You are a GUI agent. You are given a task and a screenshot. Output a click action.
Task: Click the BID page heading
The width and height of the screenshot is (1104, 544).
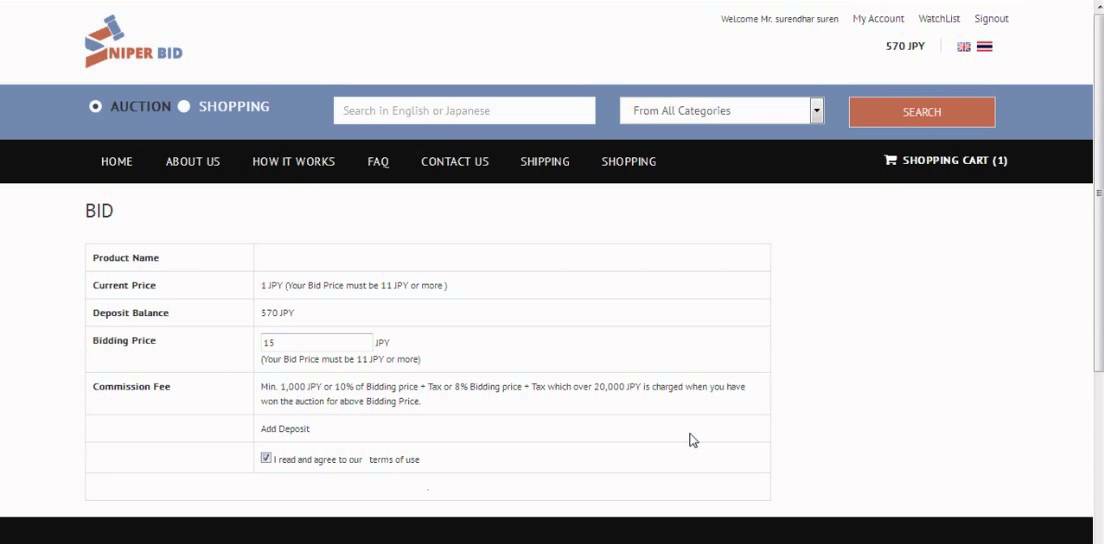(99, 211)
